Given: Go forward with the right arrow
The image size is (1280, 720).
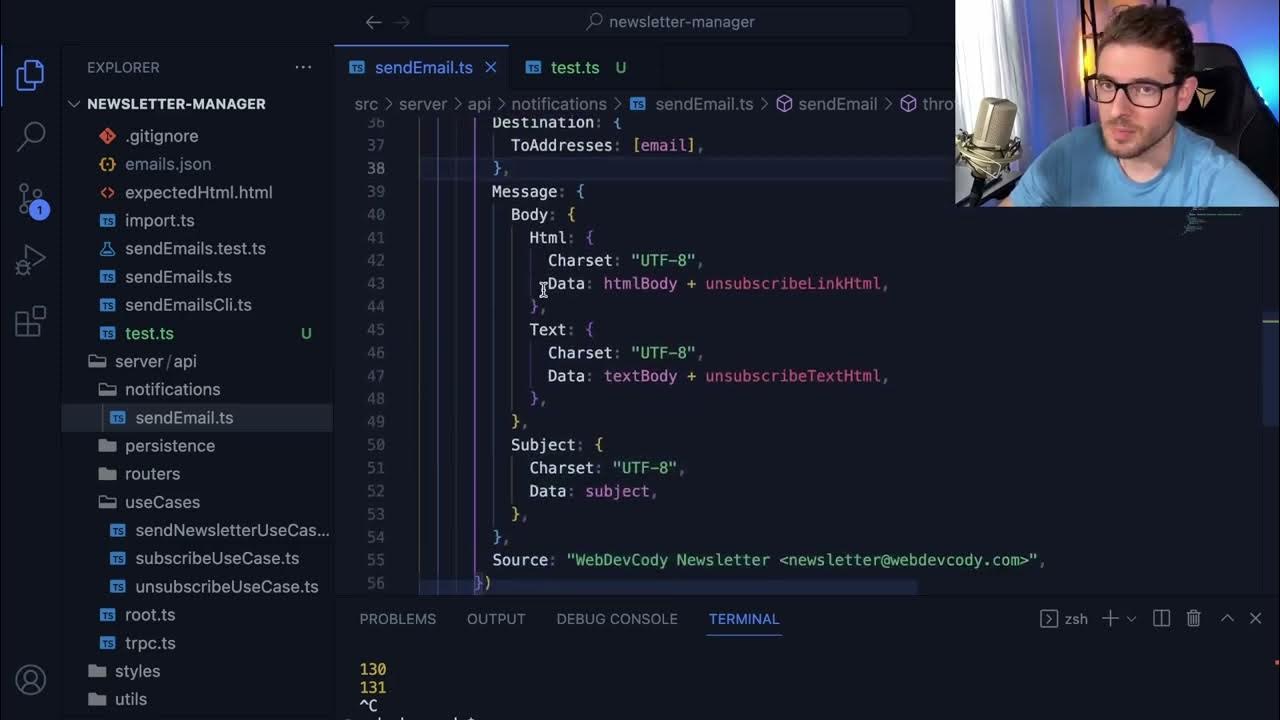Looking at the screenshot, I should click(403, 22).
